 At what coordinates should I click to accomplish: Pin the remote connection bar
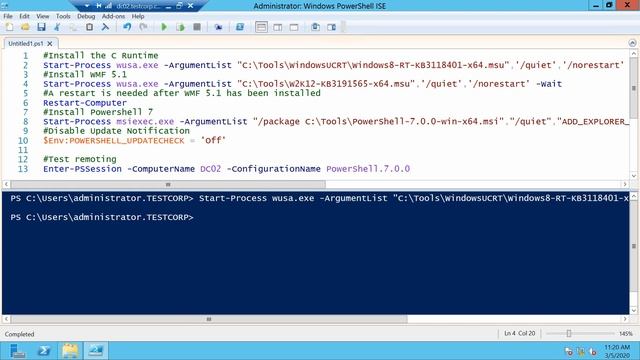[98, 6]
